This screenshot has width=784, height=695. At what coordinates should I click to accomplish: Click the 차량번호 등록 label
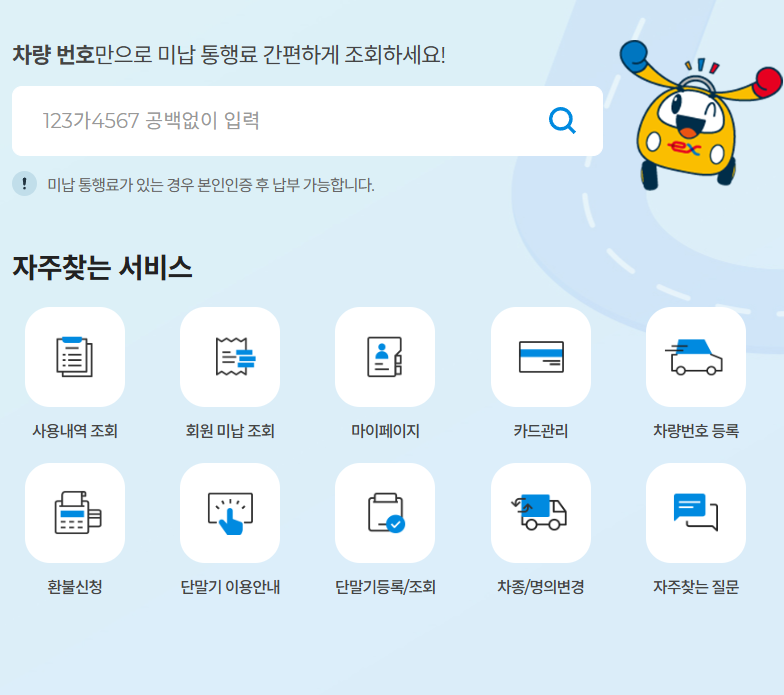(x=696, y=431)
